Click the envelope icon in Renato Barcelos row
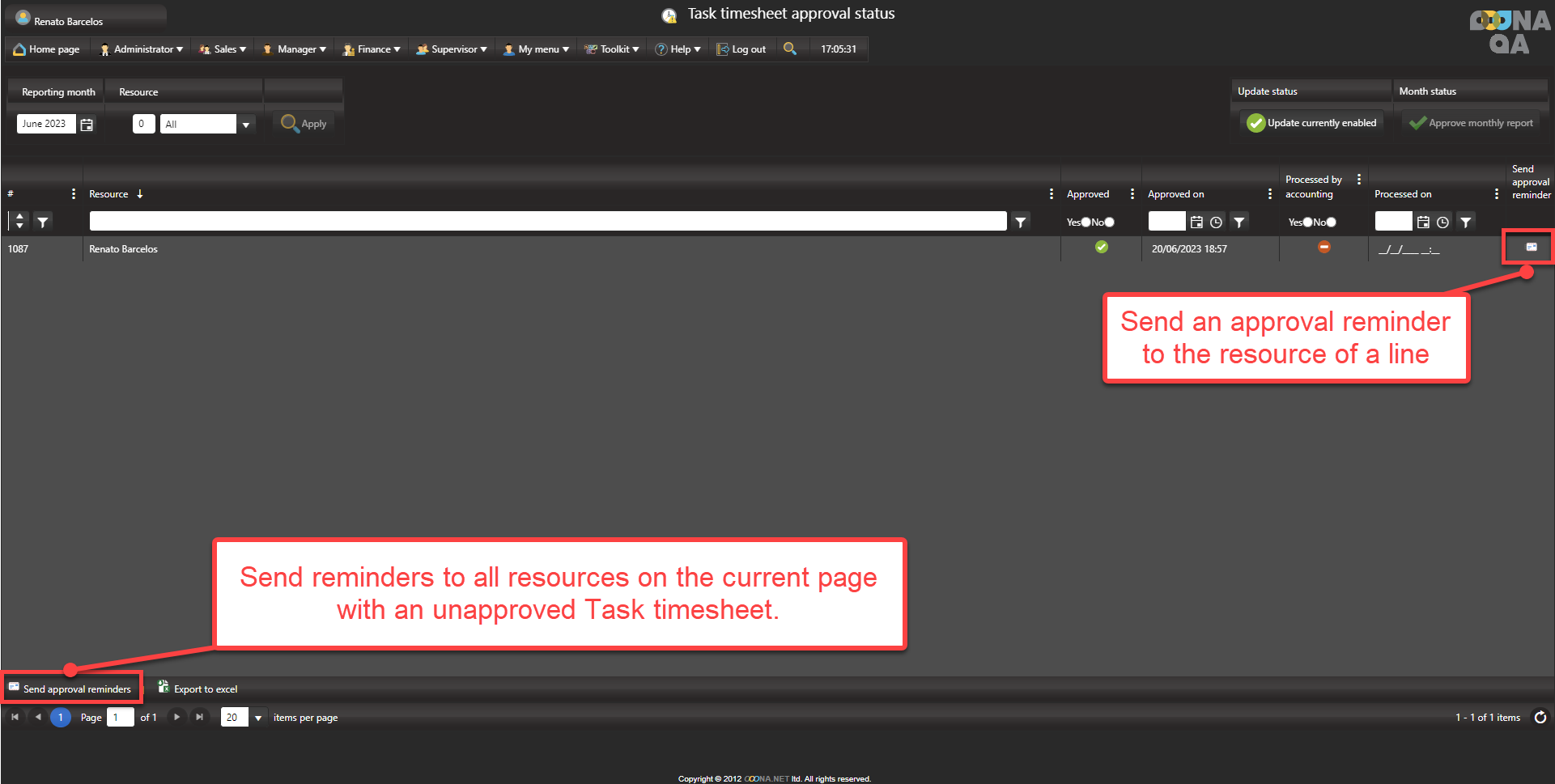The image size is (1555, 784). [1531, 247]
